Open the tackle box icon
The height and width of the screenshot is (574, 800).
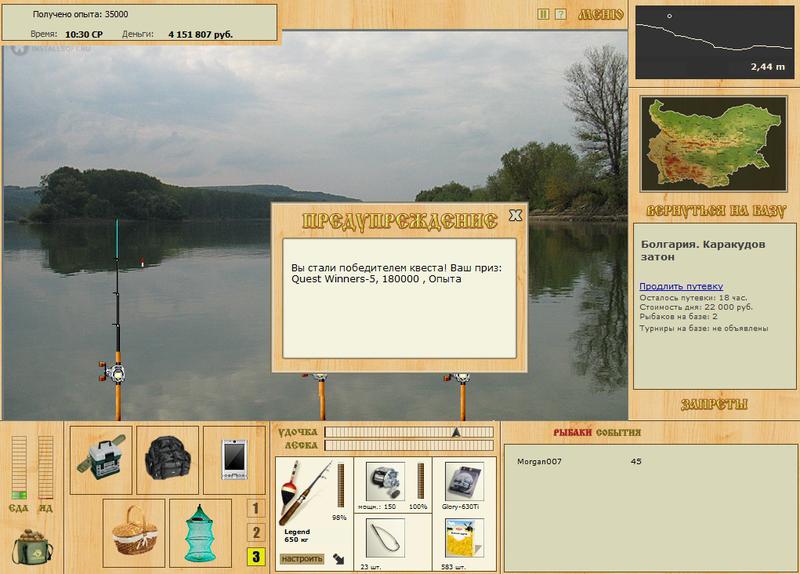[101, 461]
